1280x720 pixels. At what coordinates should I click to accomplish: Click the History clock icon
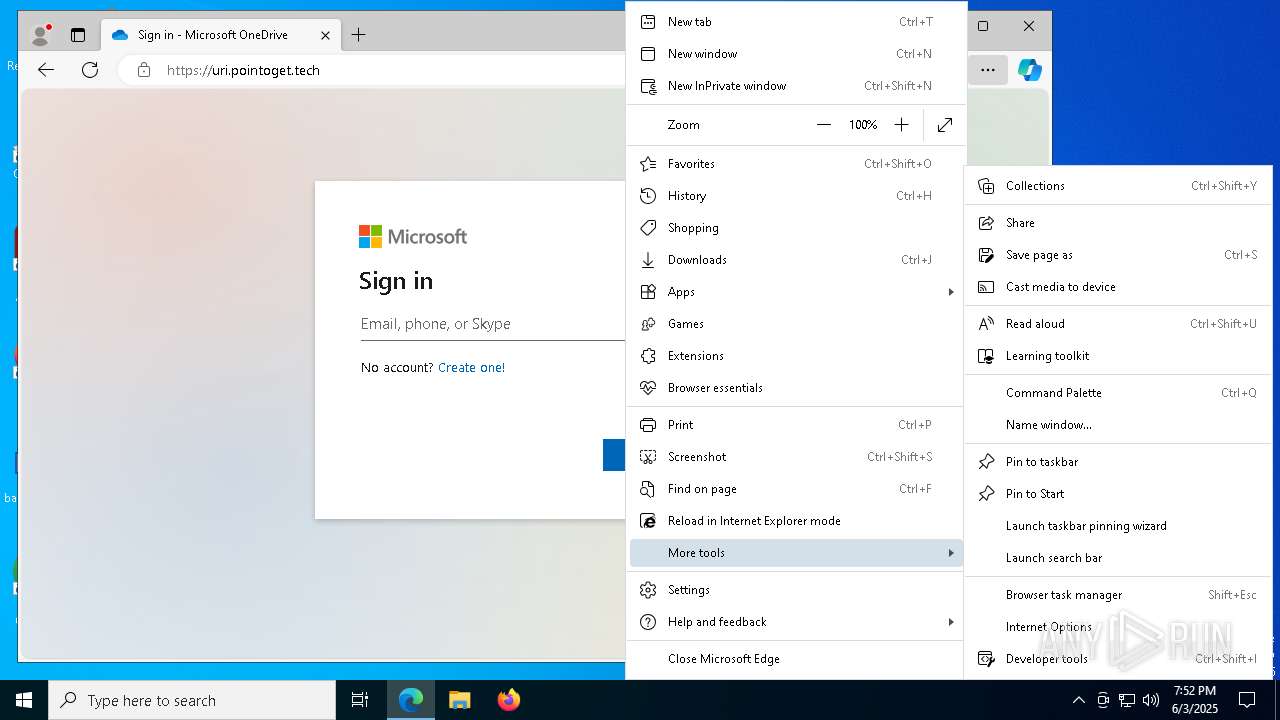tap(648, 195)
